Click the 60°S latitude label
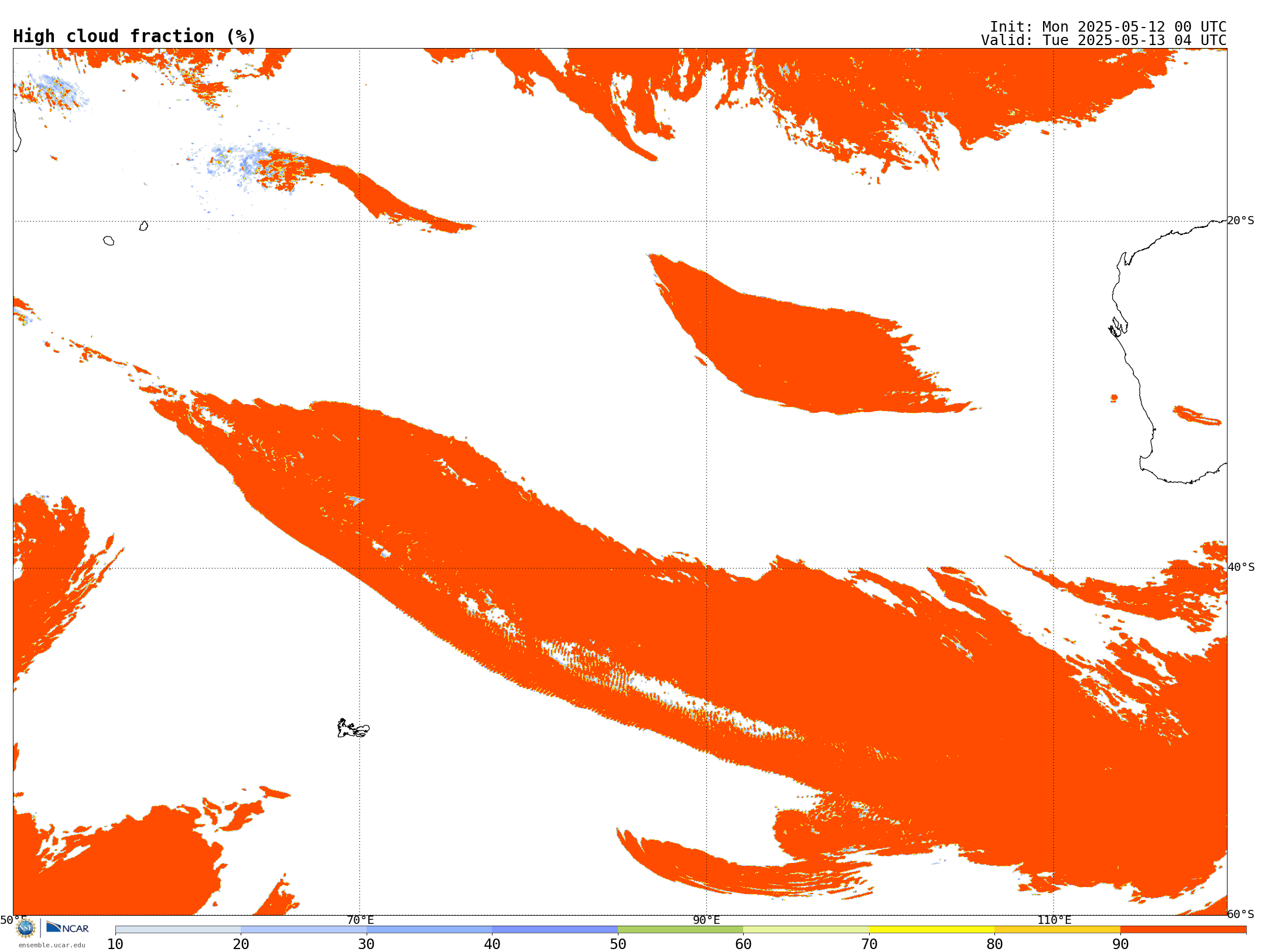The width and height of the screenshot is (1265, 952). point(1240,914)
